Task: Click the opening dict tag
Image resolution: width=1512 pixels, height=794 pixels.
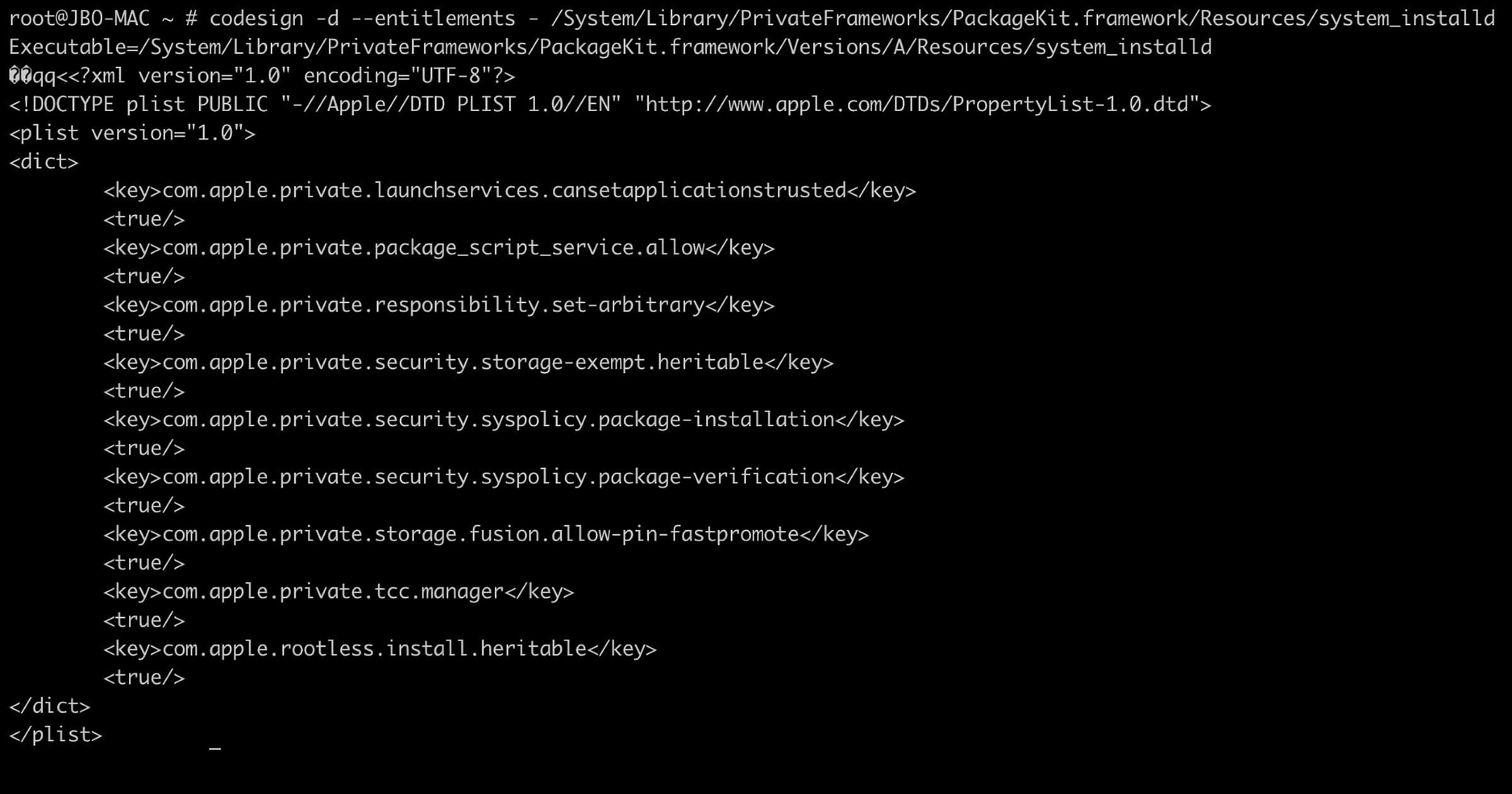Action: 43,162
